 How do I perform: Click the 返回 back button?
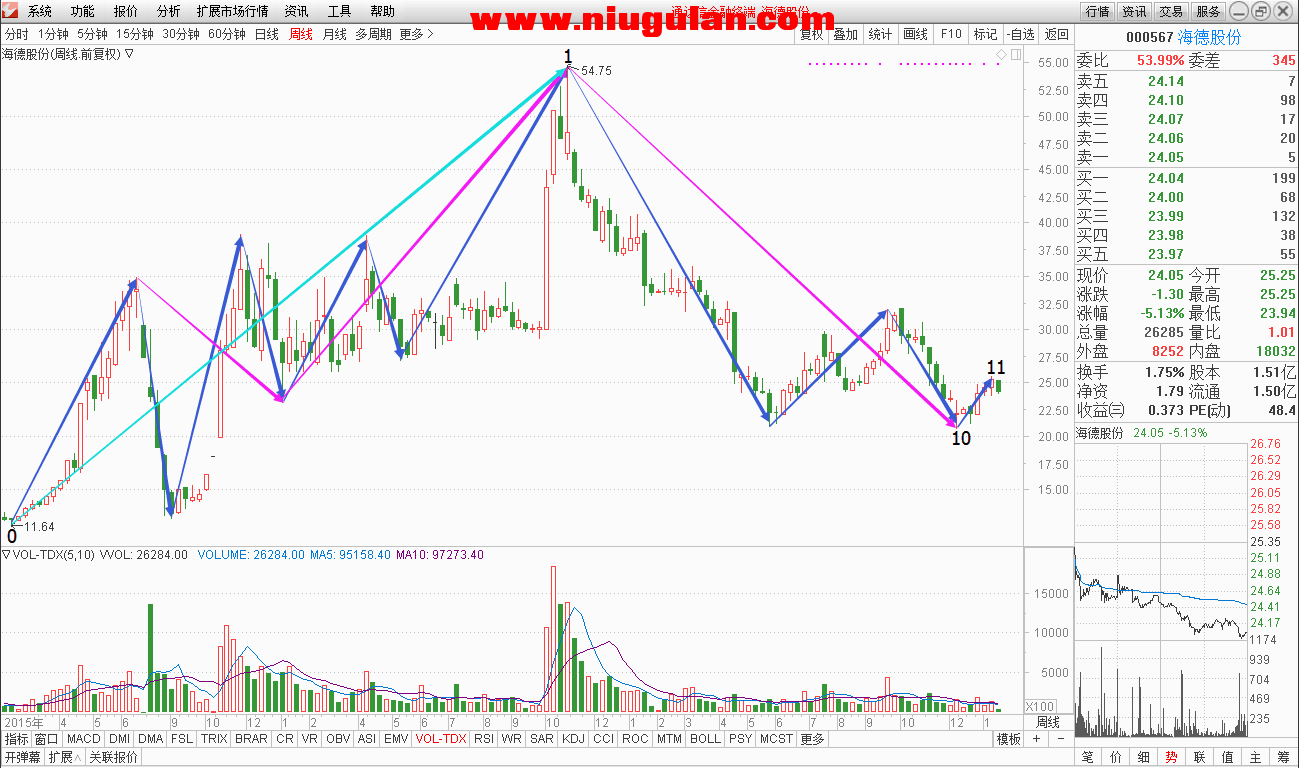click(1056, 34)
